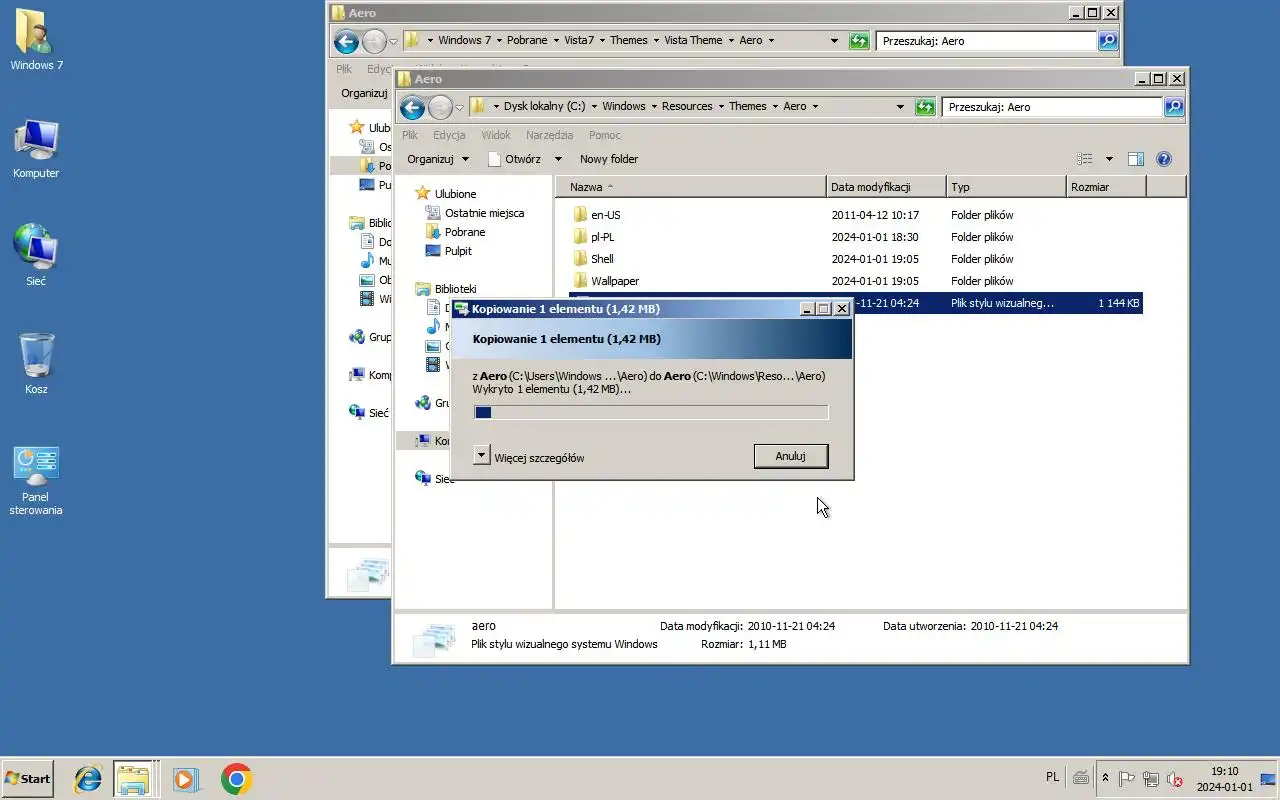
Task: Click the Otwórz toolbar button
Action: pos(516,159)
